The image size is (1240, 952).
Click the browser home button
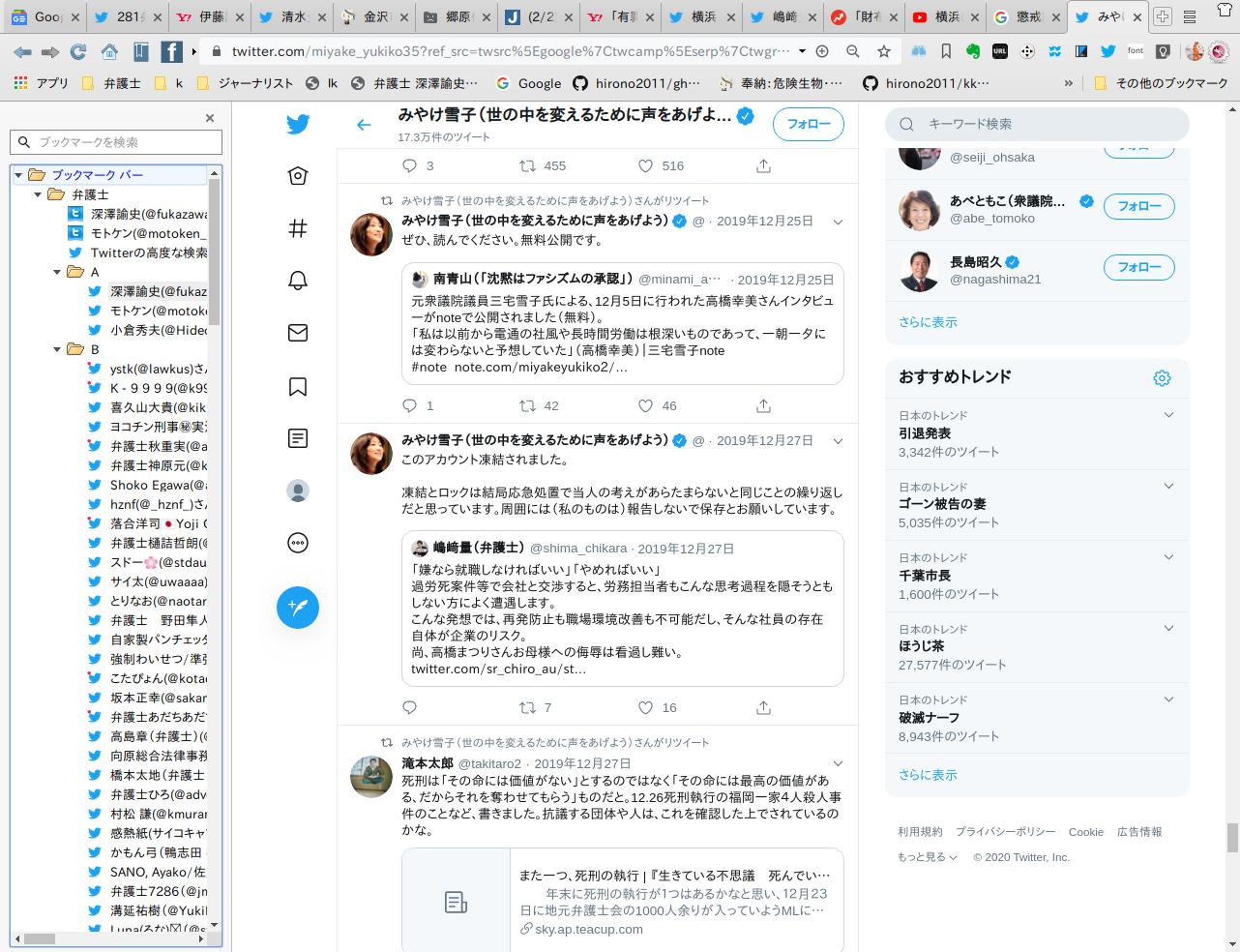[109, 51]
